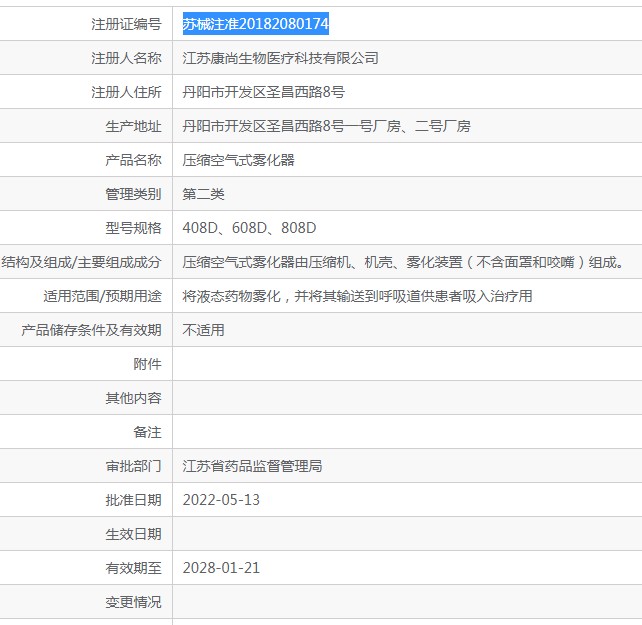Click the composition text beginning 压缩空气式雾化器由压缩机
Viewport: 642px width, 625px height.
403,262
